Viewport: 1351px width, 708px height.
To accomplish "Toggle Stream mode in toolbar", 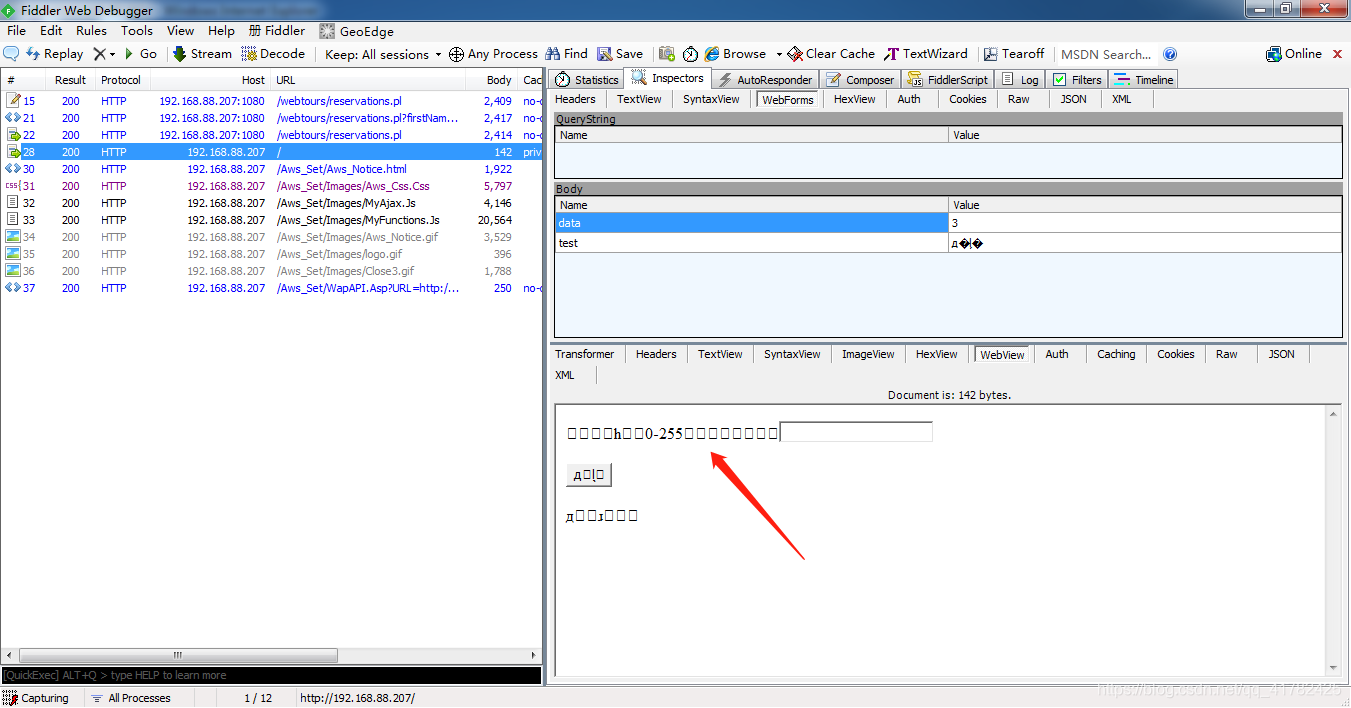I will tap(202, 54).
